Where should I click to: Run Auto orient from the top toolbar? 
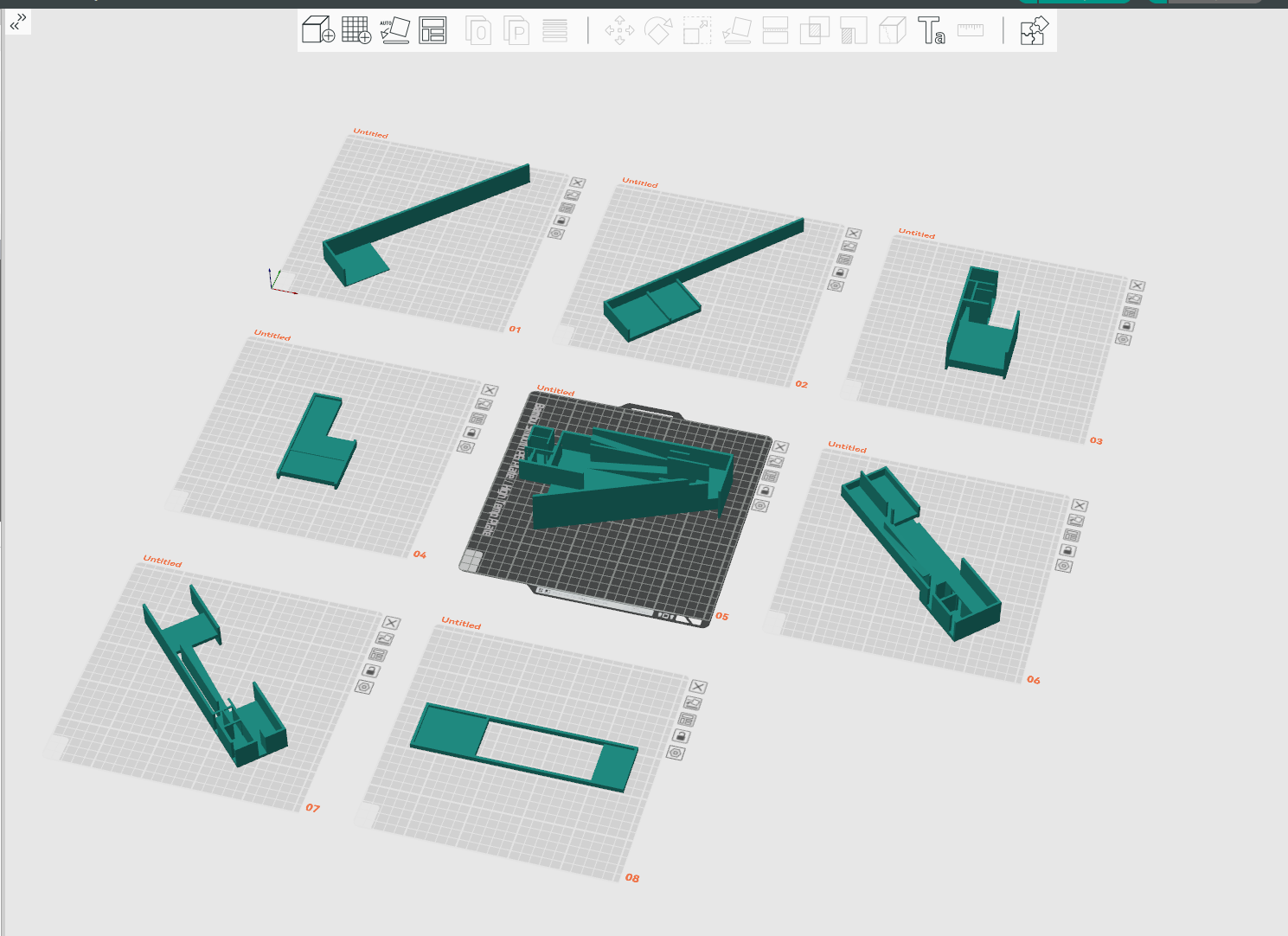click(394, 30)
